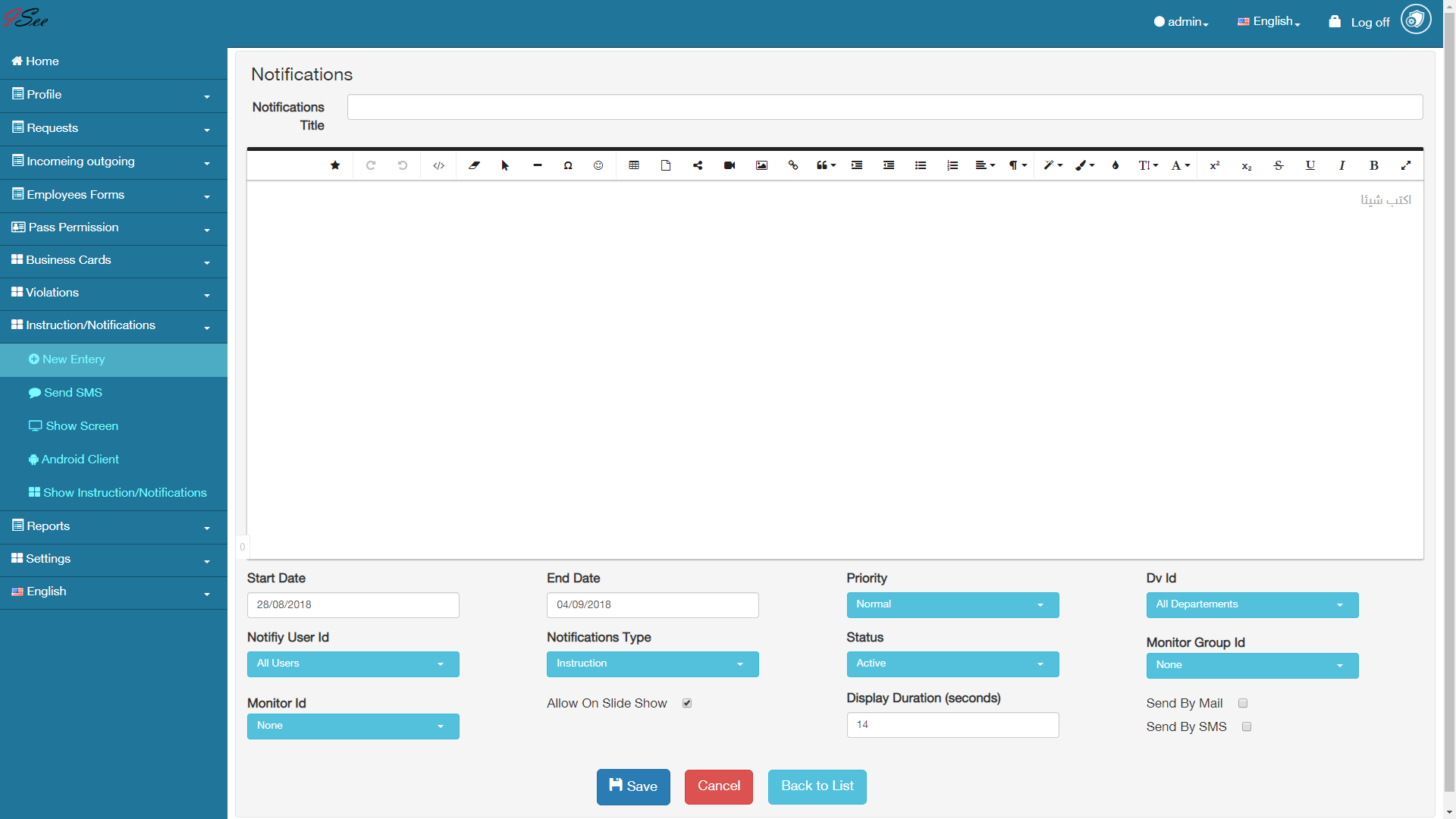This screenshot has height=819, width=1456.
Task: Open the Status Active dropdown
Action: (x=952, y=664)
